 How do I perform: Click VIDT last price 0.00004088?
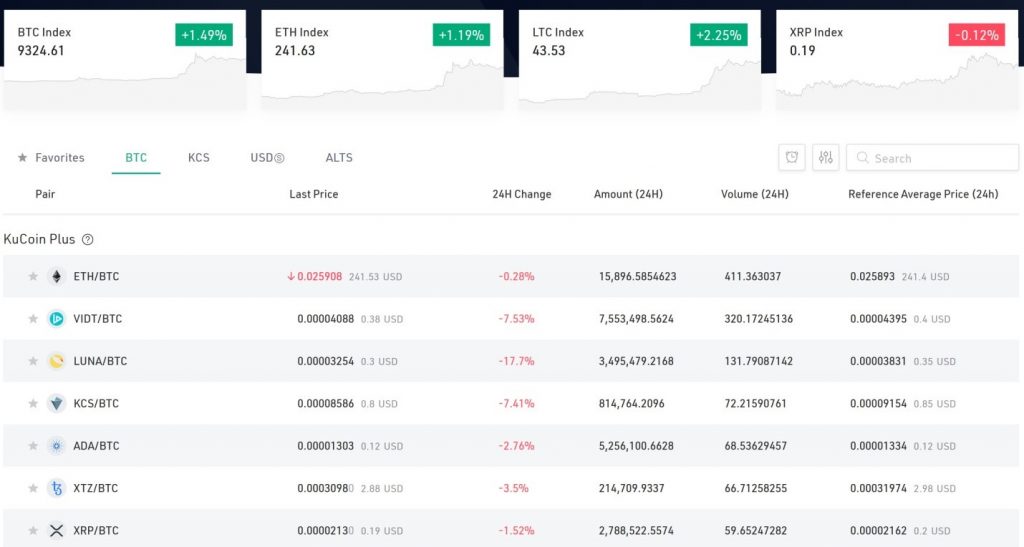click(325, 319)
